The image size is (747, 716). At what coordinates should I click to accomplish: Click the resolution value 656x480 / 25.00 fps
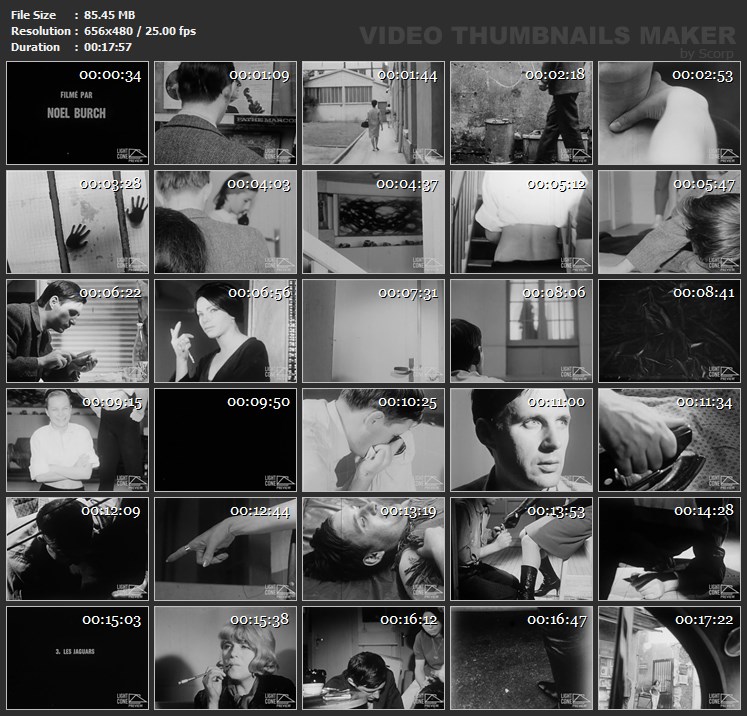140,31
